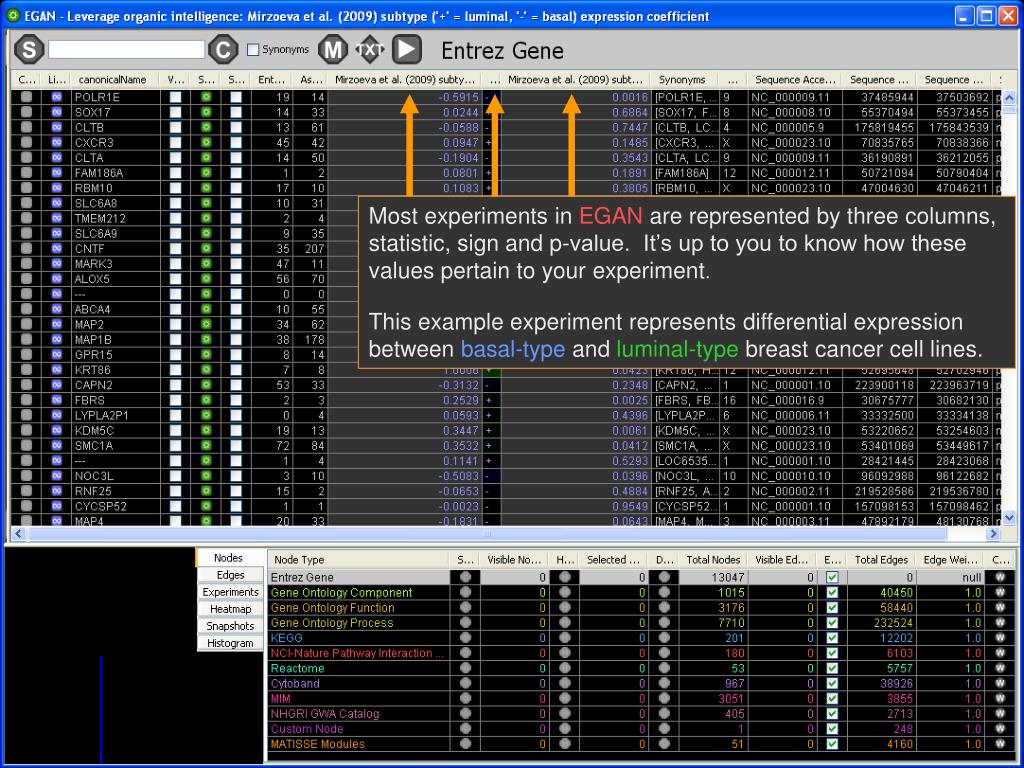Click the grey square icon in POLR1E row

(26, 97)
